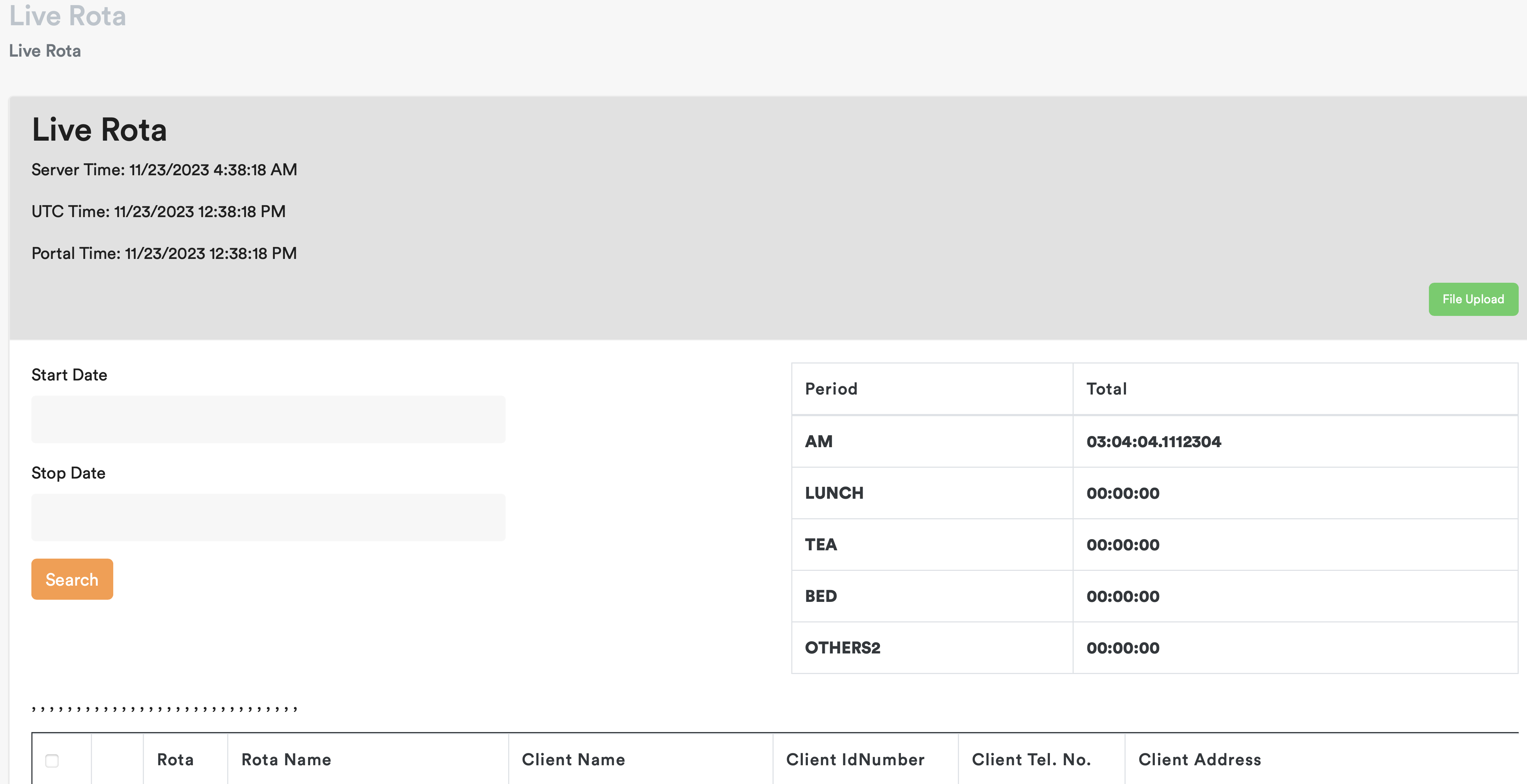Click the Stop Date input field
This screenshot has width=1527, height=784.
268,517
